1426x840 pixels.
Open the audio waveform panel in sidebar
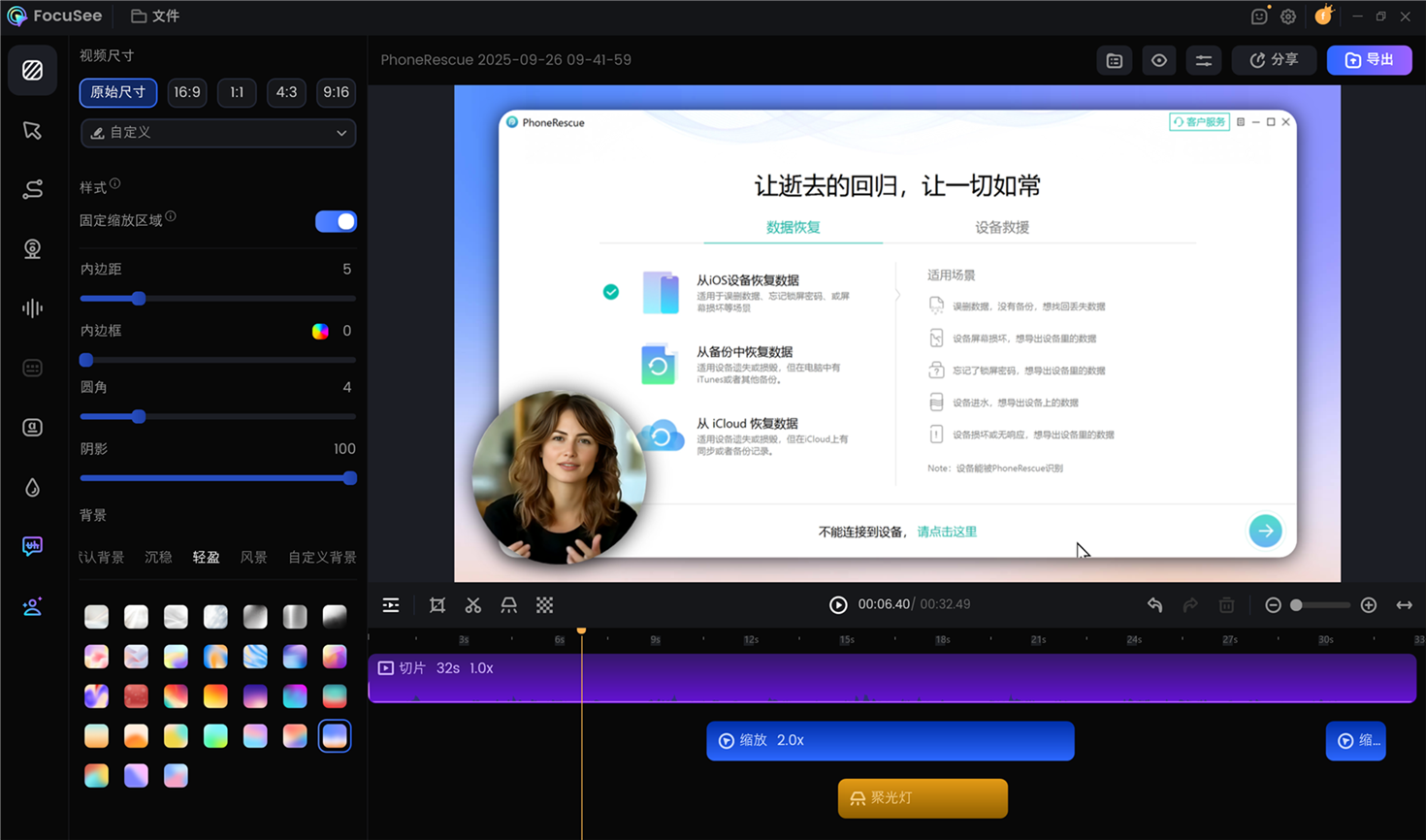[x=32, y=307]
